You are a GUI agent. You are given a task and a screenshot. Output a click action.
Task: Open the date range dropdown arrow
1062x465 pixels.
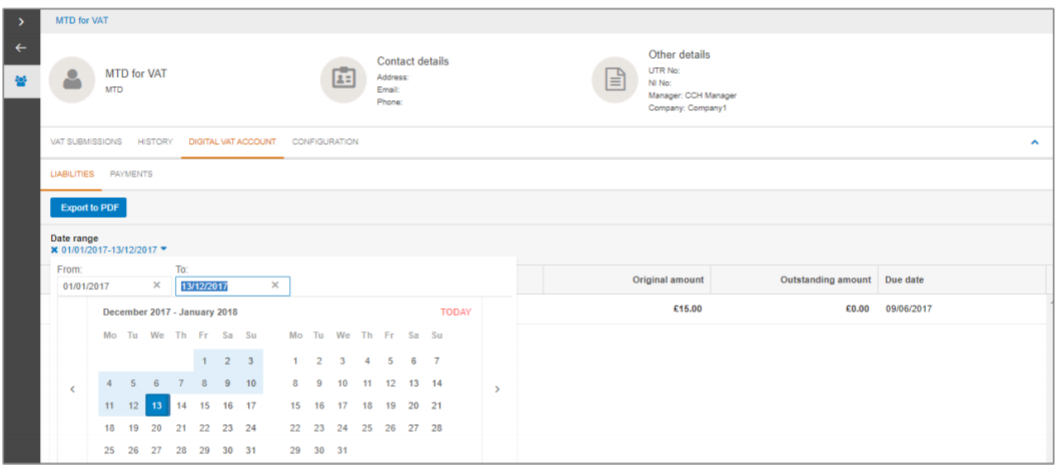pyautogui.click(x=163, y=249)
